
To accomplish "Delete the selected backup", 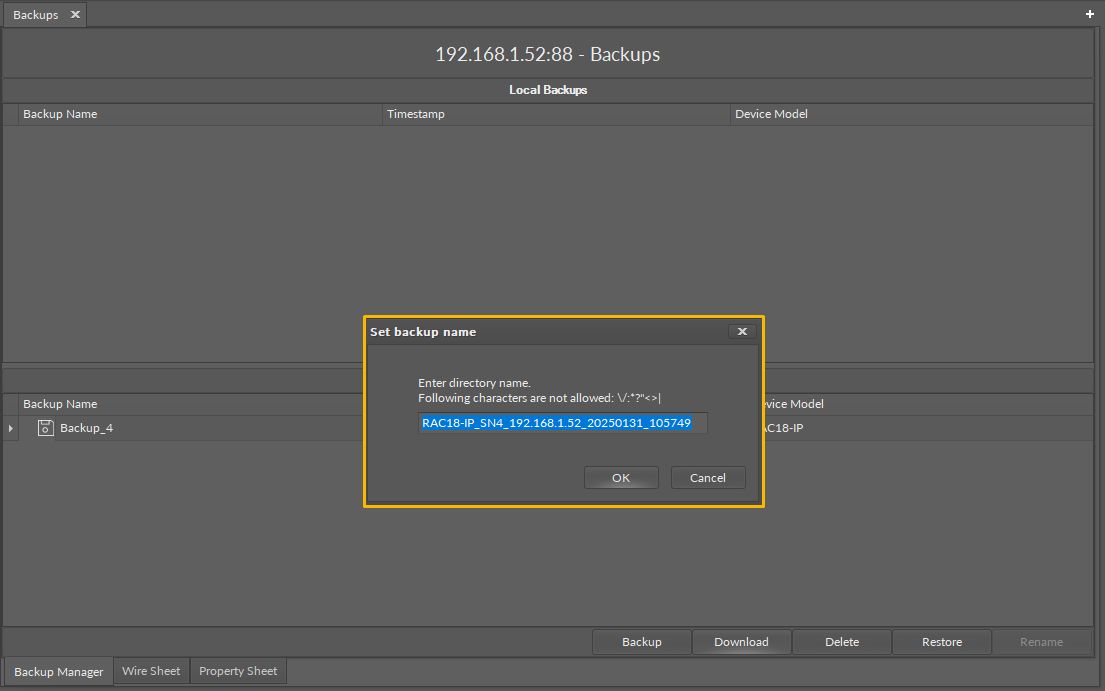I will (841, 642).
